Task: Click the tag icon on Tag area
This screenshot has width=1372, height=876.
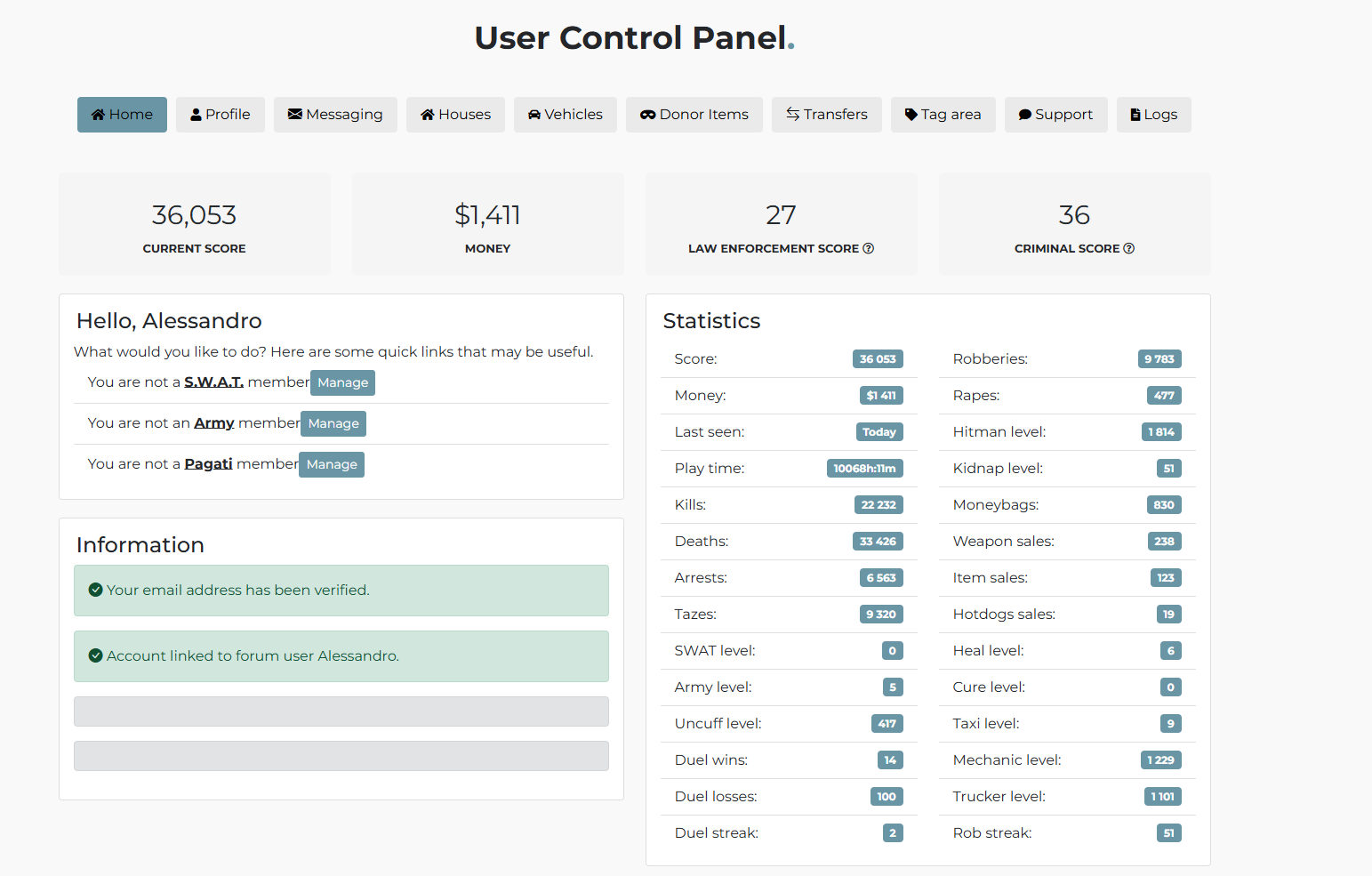Action: [911, 115]
